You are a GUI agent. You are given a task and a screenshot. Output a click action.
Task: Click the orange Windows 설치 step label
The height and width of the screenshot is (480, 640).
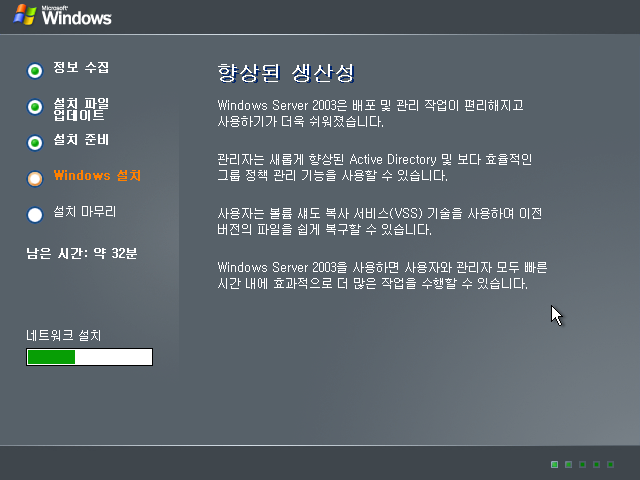click(97, 176)
